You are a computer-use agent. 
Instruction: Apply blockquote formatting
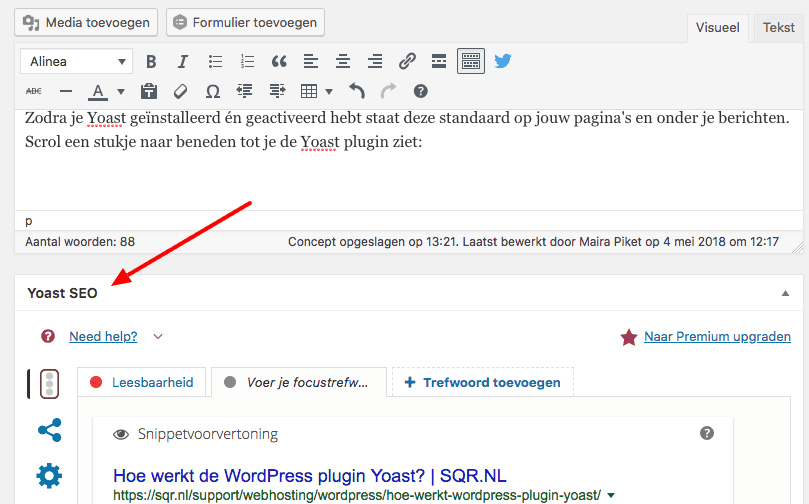point(279,62)
